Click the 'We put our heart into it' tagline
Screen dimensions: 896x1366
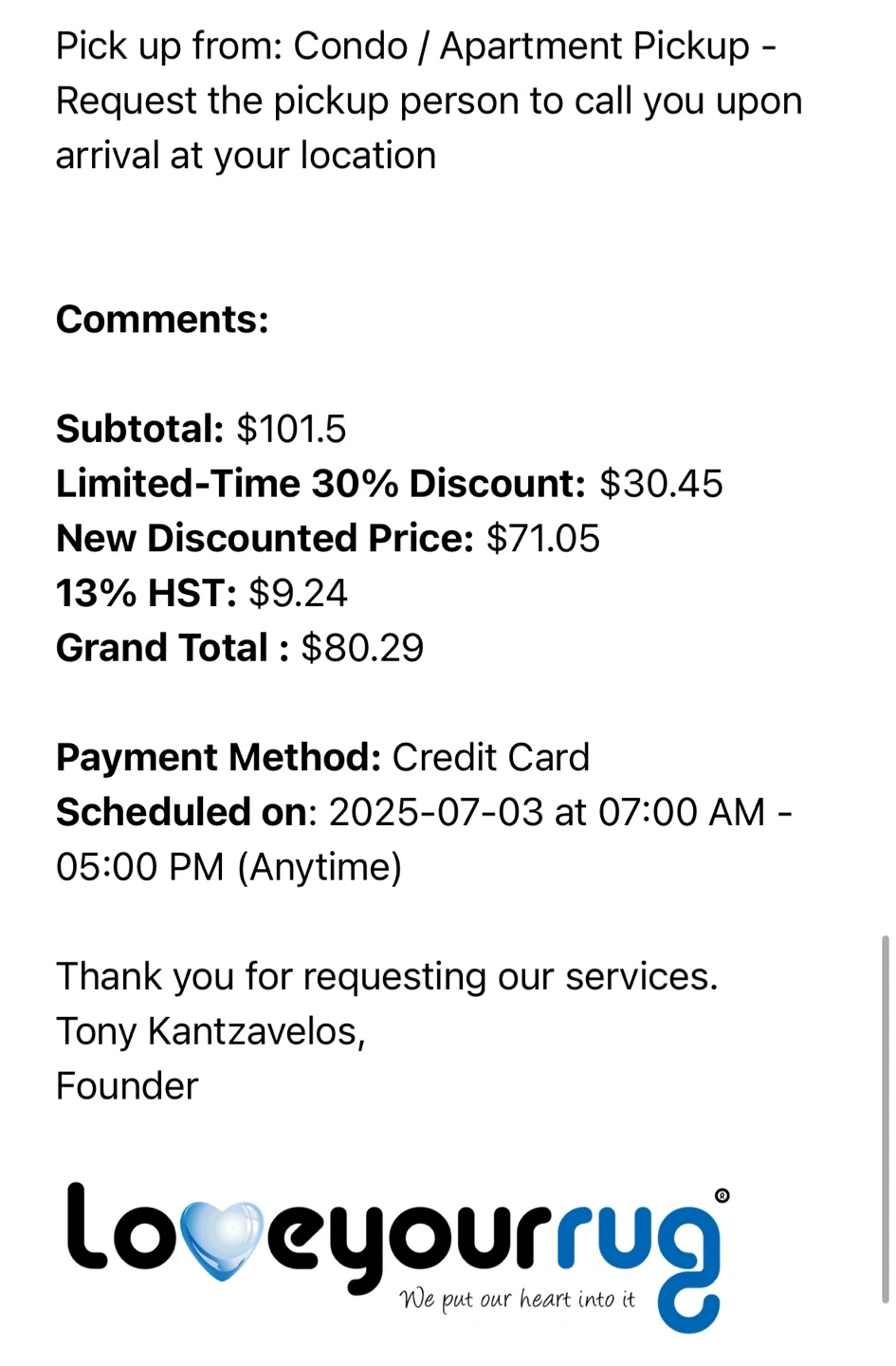click(x=517, y=1299)
